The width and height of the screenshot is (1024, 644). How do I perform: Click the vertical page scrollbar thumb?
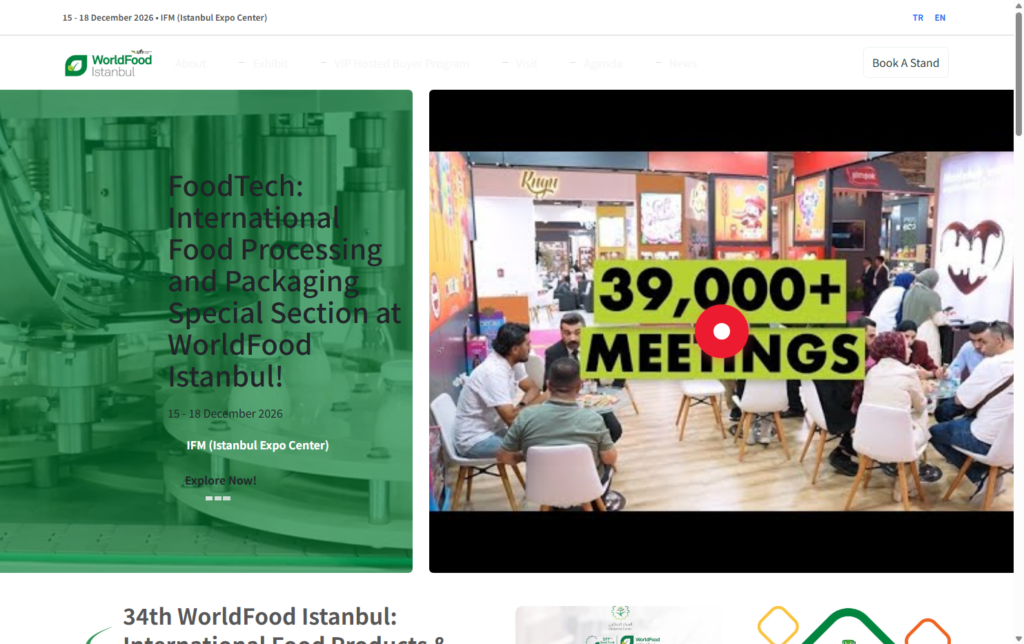point(1018,73)
